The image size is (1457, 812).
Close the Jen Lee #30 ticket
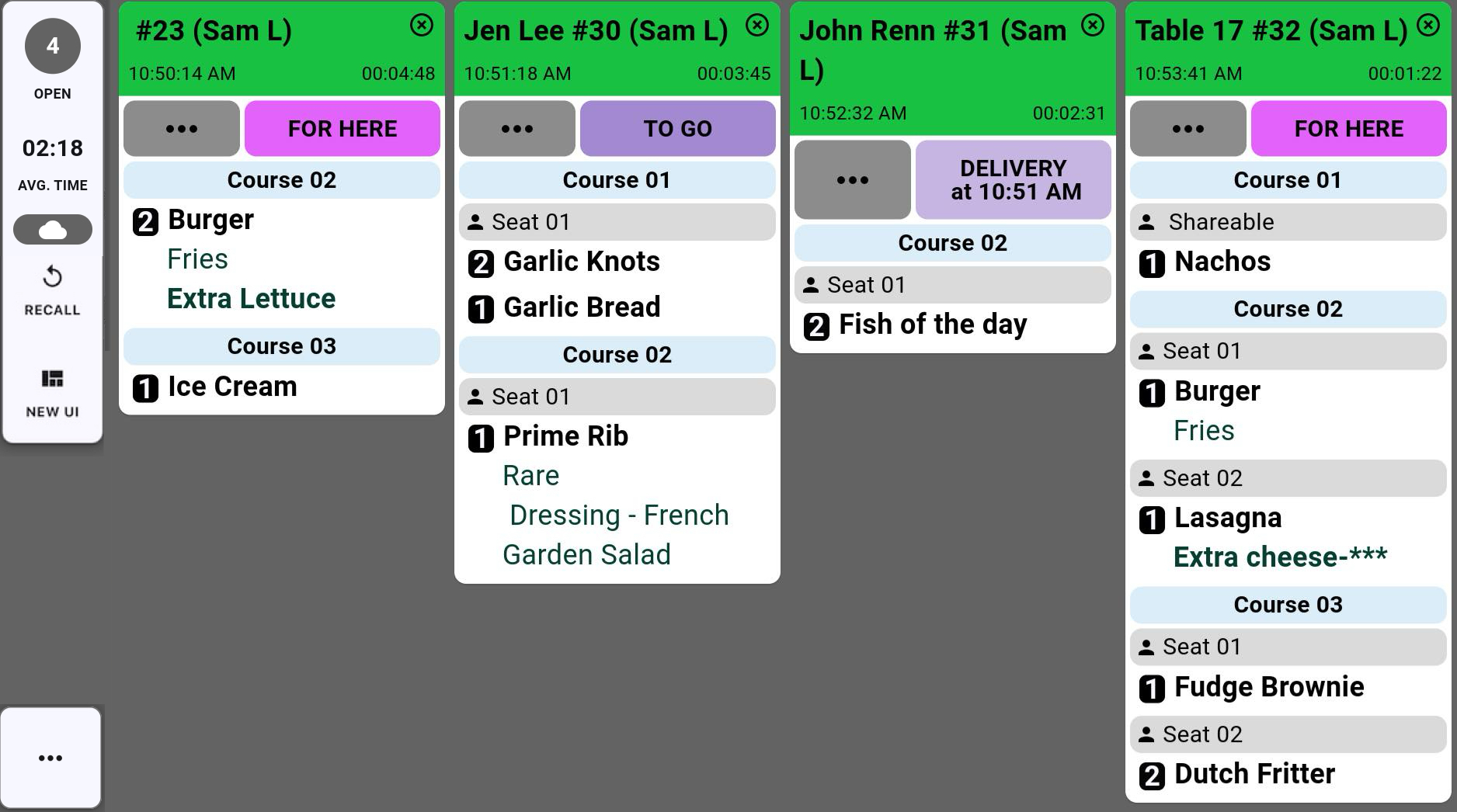(x=756, y=26)
